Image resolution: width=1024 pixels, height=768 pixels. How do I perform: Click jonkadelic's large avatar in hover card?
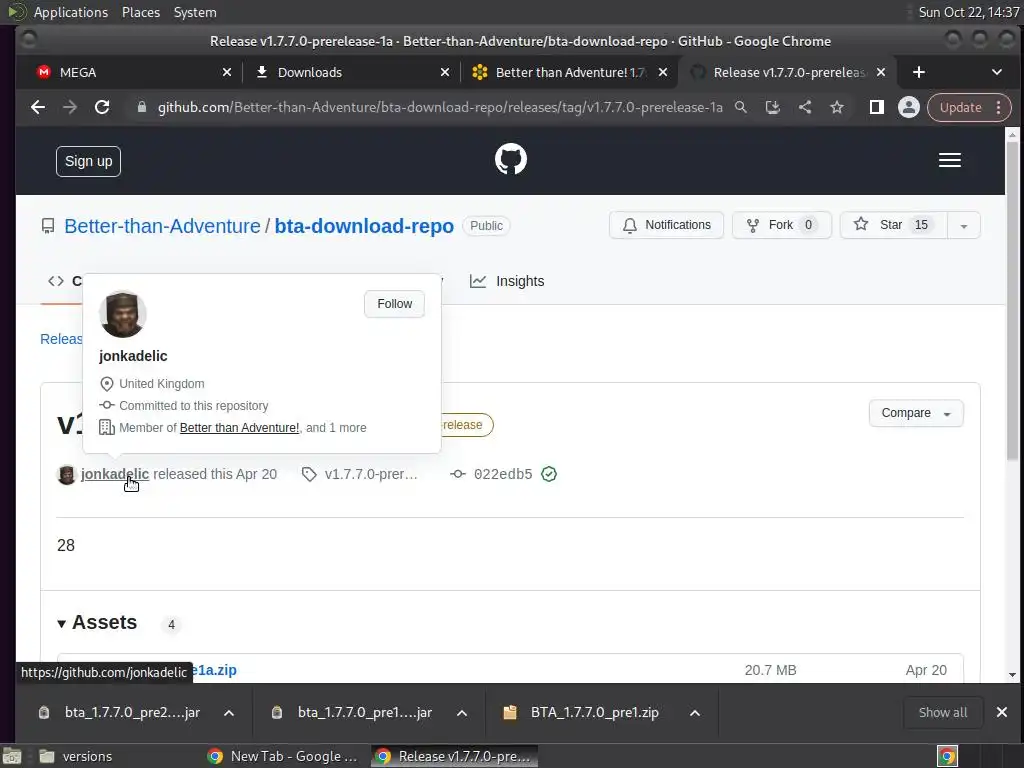coord(123,314)
